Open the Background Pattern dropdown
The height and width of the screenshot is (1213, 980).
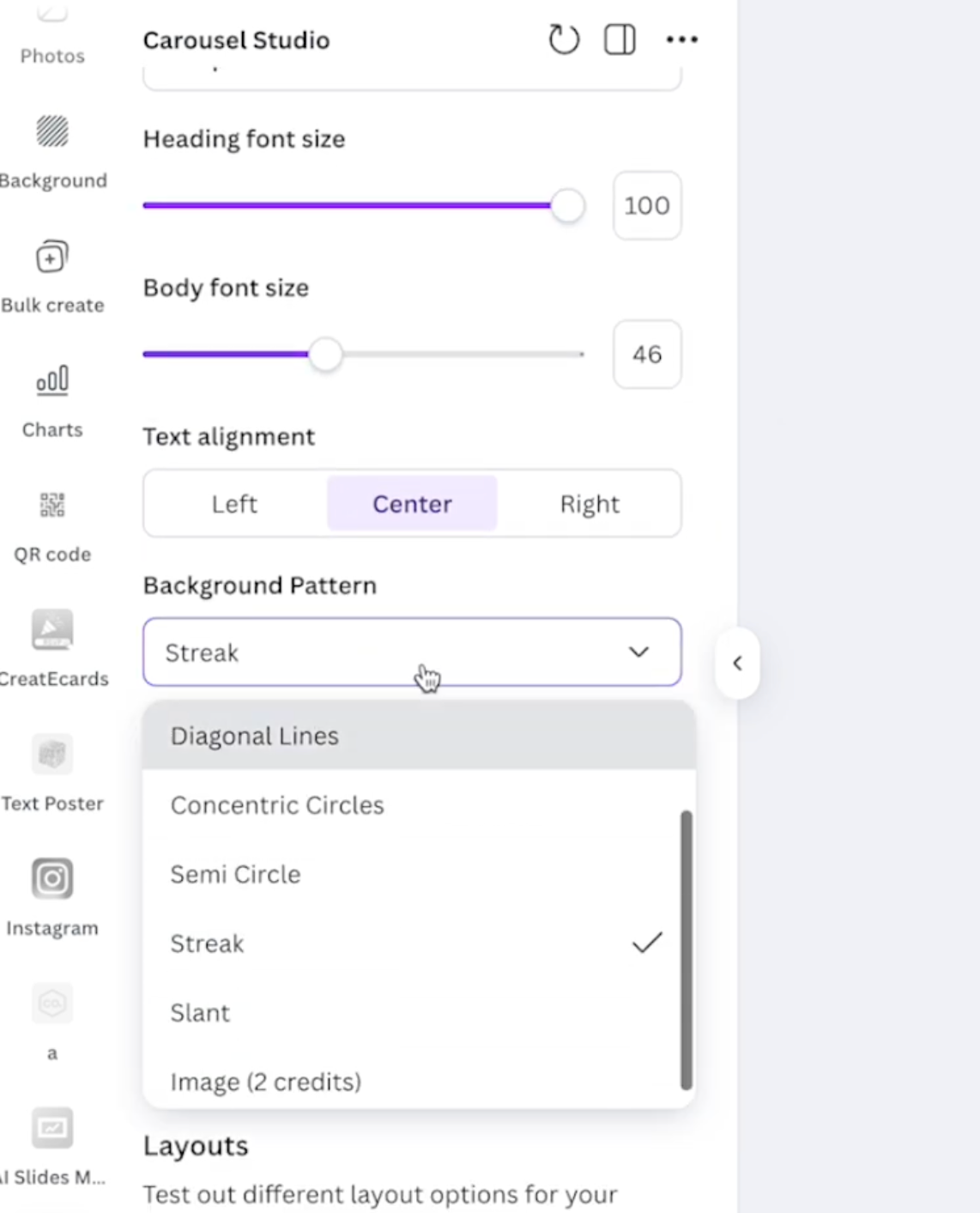point(412,652)
